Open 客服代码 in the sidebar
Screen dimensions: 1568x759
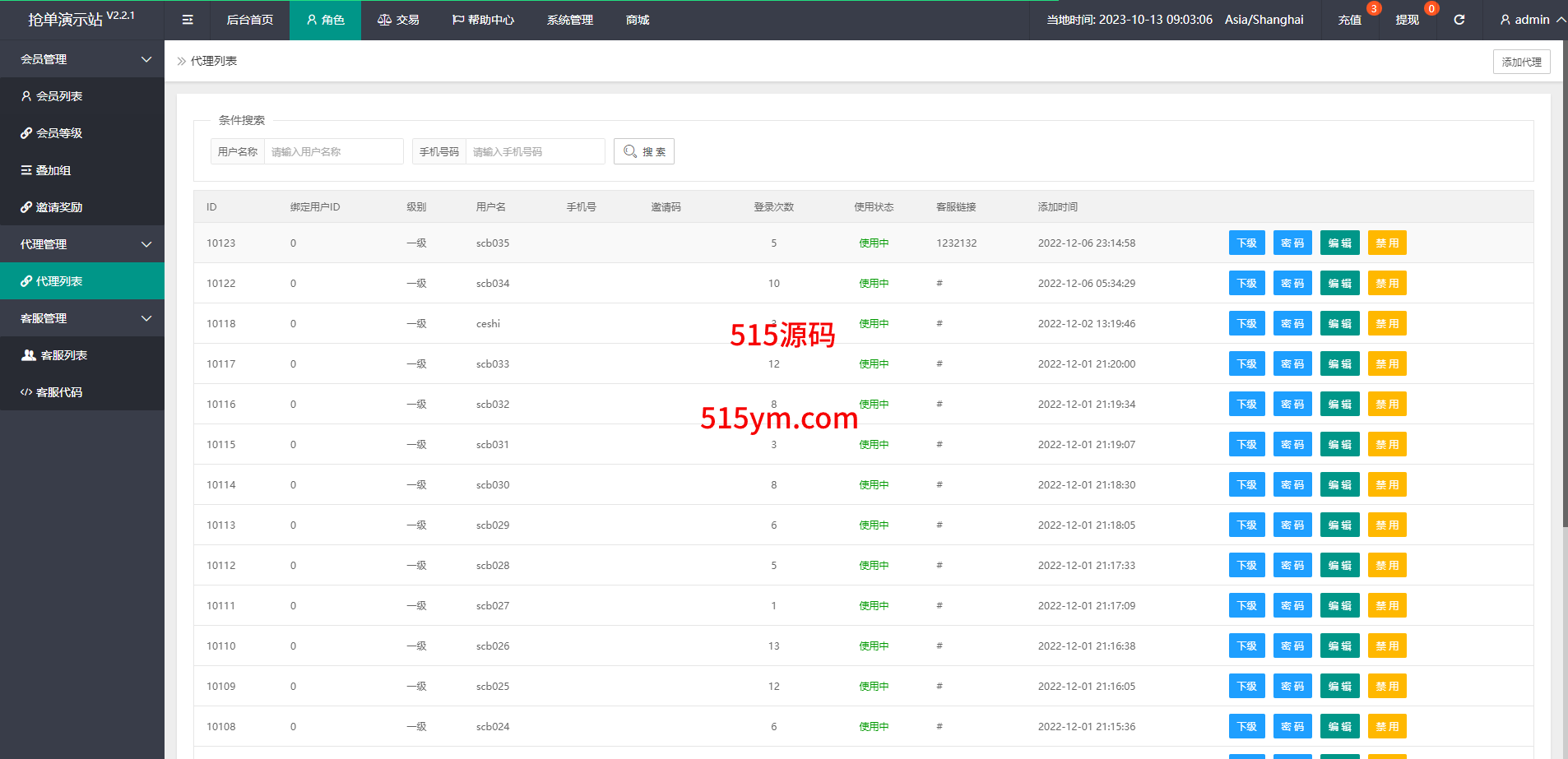click(59, 392)
